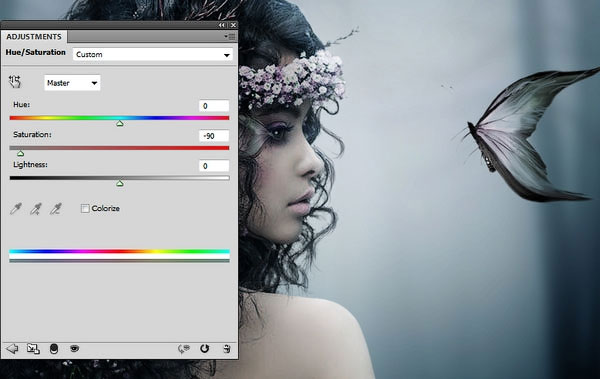Viewport: 600px width, 379px height.
Task: View previous state icon
Action: (184, 349)
